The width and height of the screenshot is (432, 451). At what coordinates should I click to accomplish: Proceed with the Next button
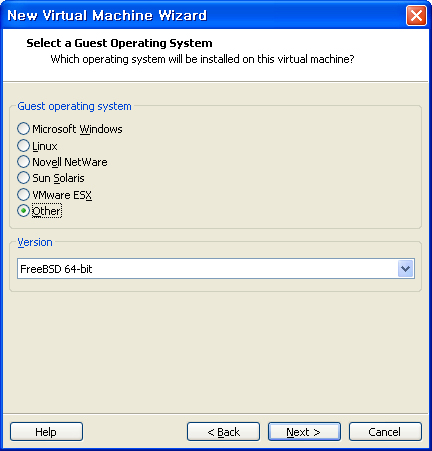point(304,432)
